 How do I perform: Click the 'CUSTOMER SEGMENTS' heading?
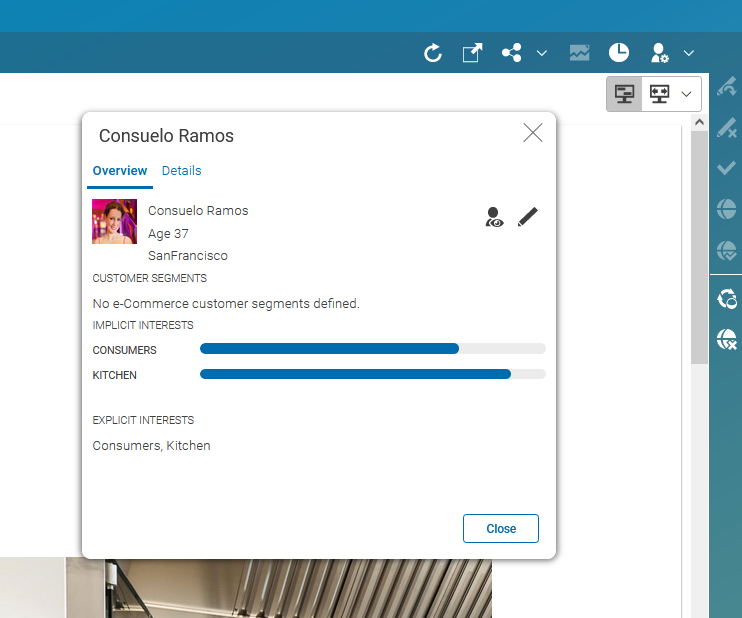tap(150, 278)
